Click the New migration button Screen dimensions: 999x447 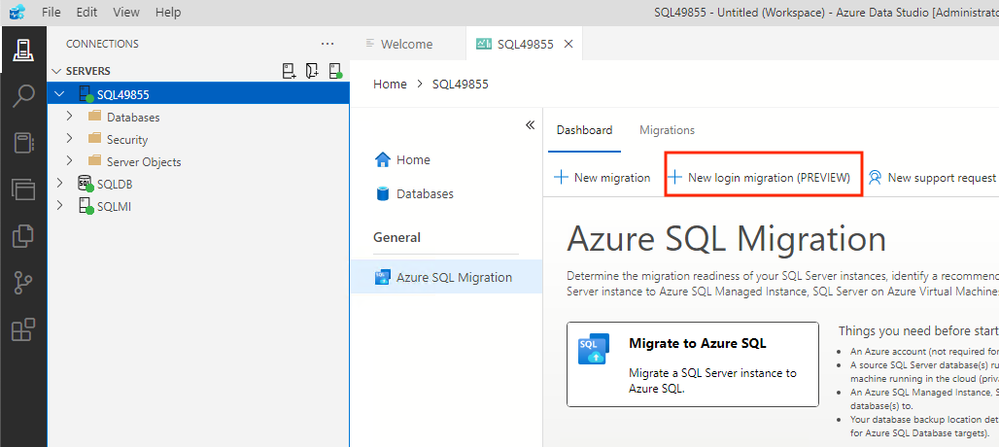(602, 178)
